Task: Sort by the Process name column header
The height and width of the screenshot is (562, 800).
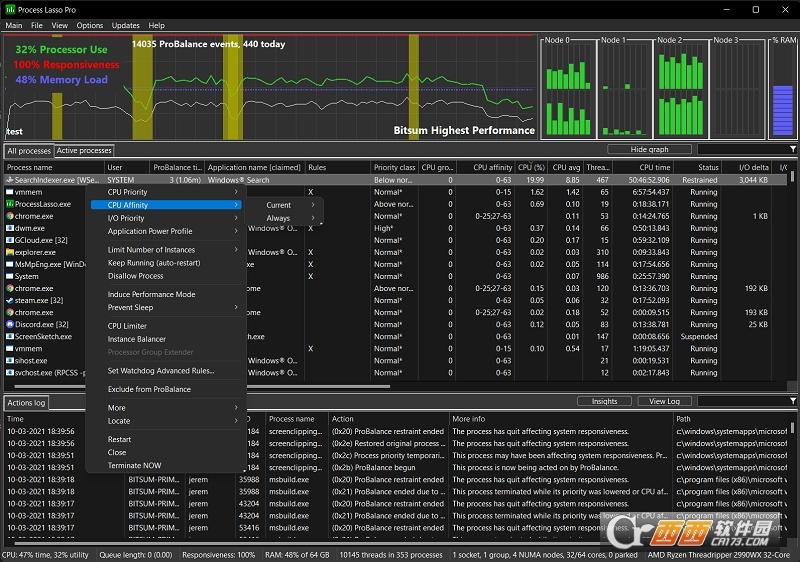Action: pos(54,167)
